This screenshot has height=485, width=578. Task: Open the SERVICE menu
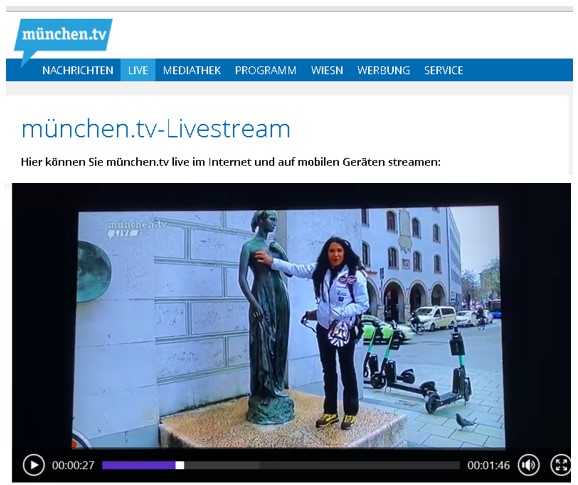point(443,70)
